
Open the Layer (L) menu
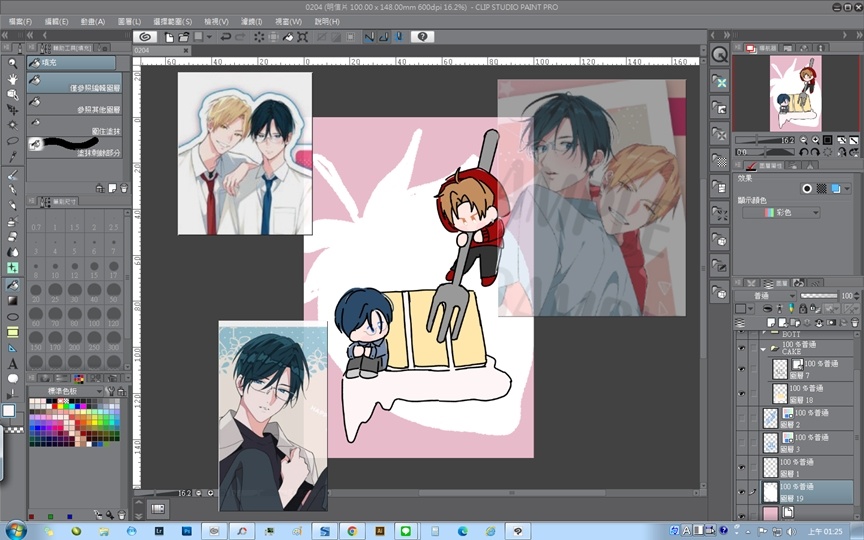(x=129, y=21)
